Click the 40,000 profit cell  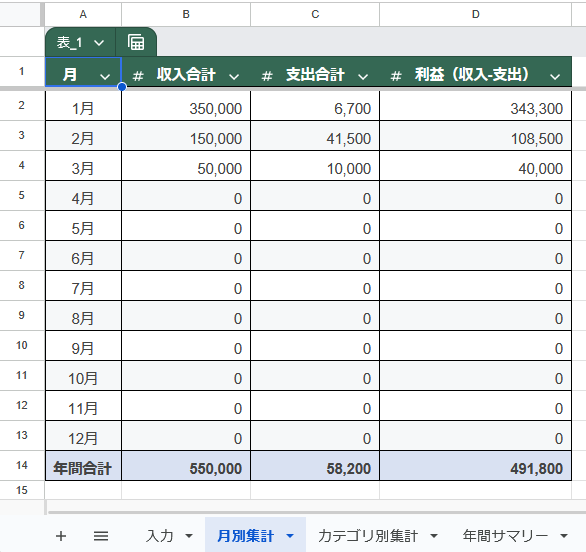(x=475, y=166)
